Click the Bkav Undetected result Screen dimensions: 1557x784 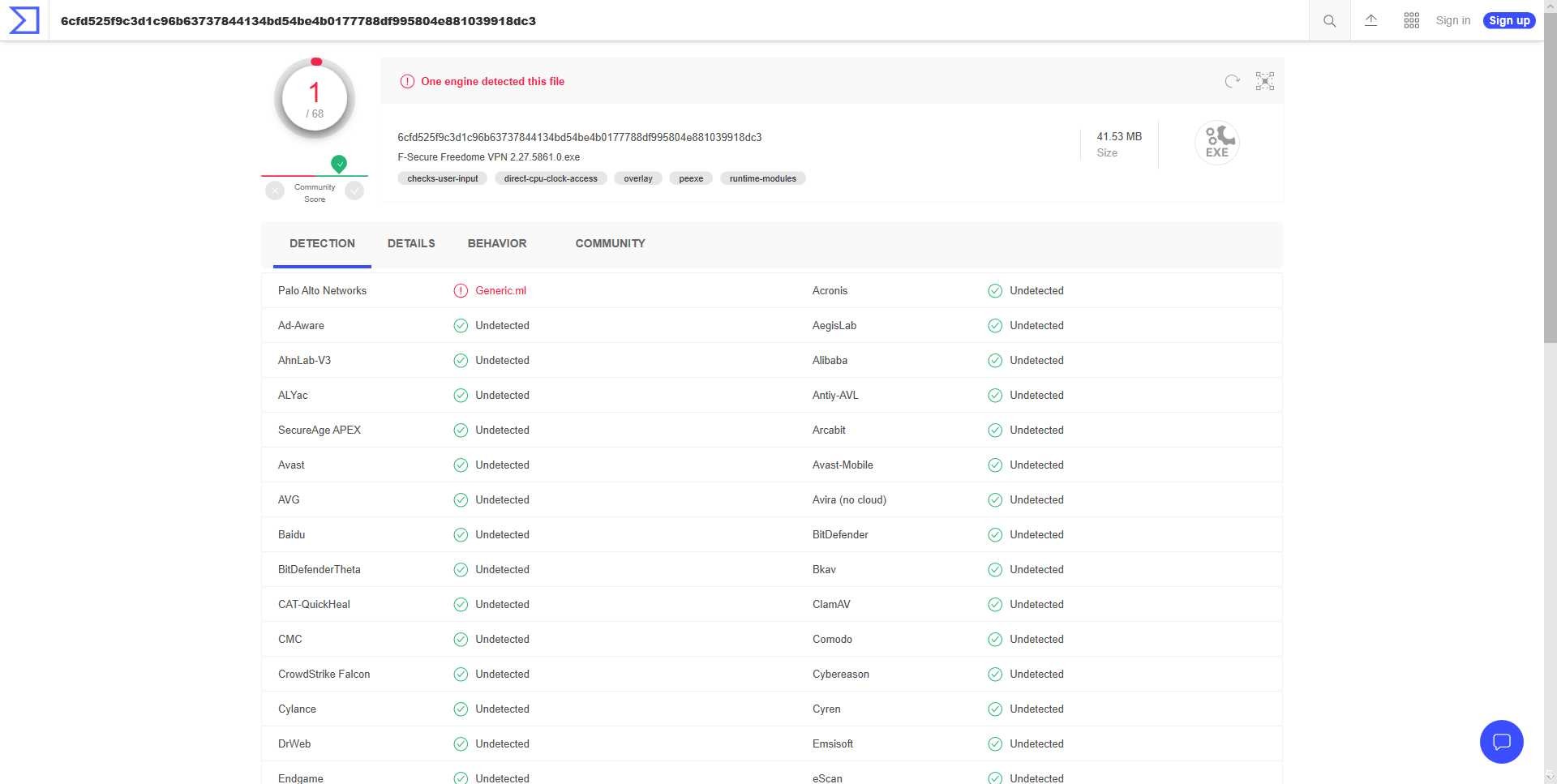(1036, 569)
